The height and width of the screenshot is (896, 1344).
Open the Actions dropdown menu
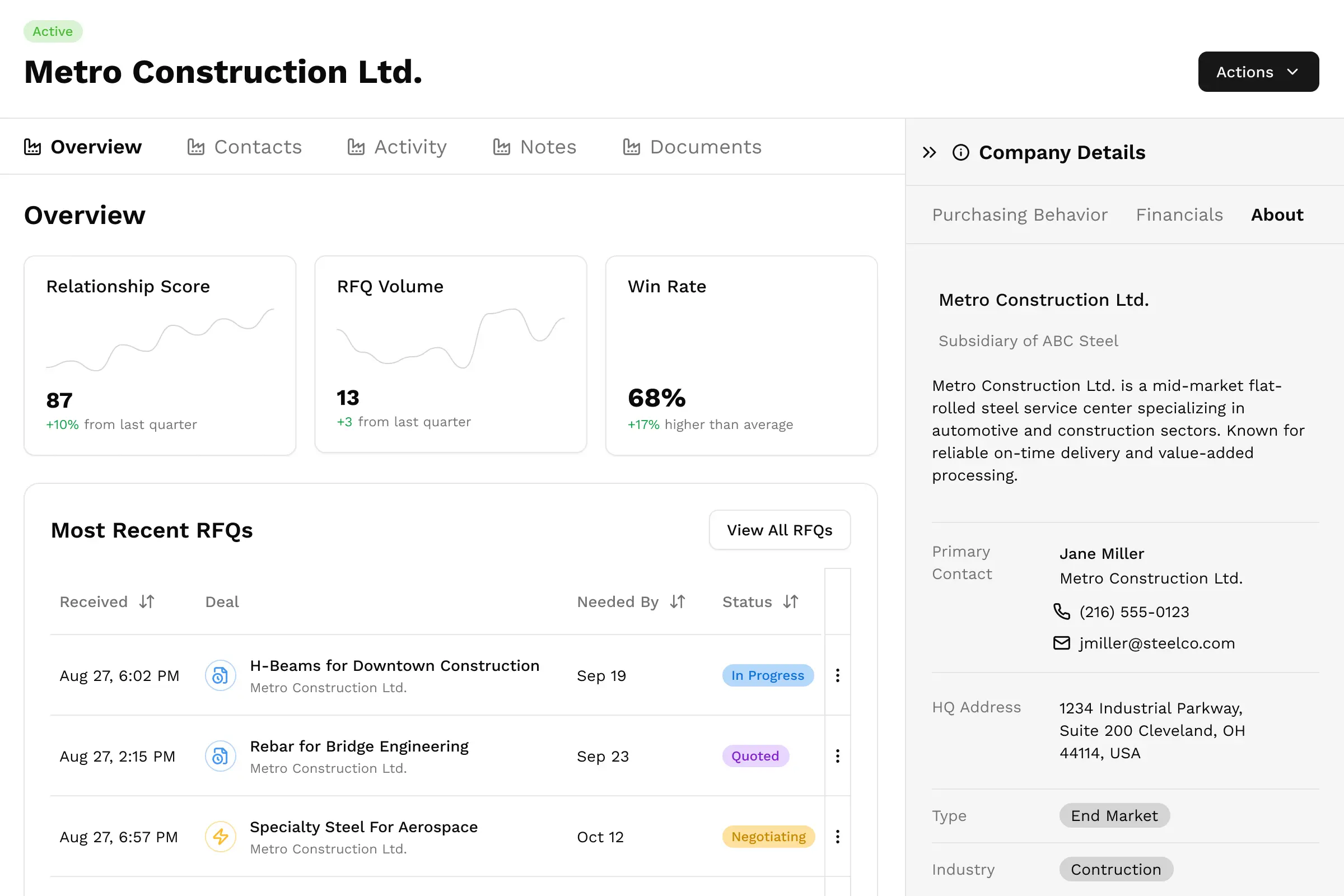point(1258,72)
